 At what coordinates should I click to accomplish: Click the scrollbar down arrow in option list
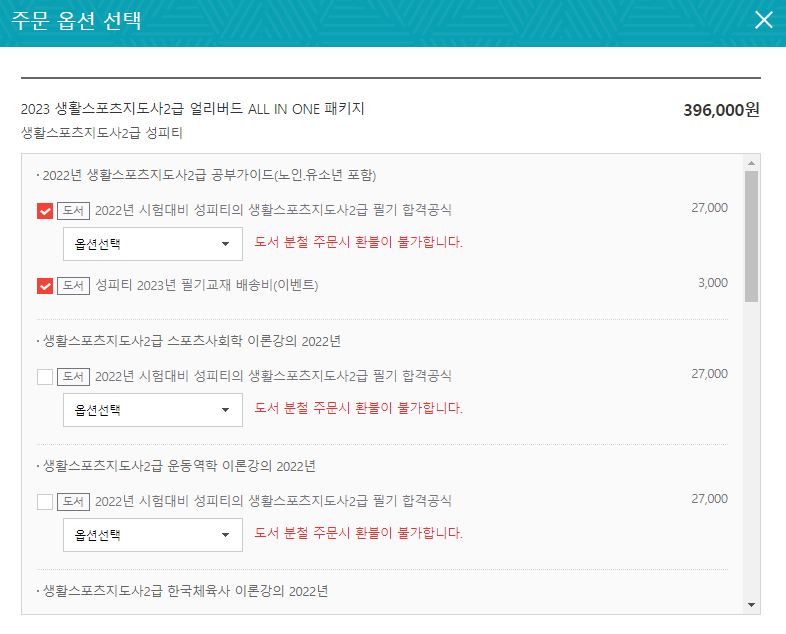pos(751,605)
